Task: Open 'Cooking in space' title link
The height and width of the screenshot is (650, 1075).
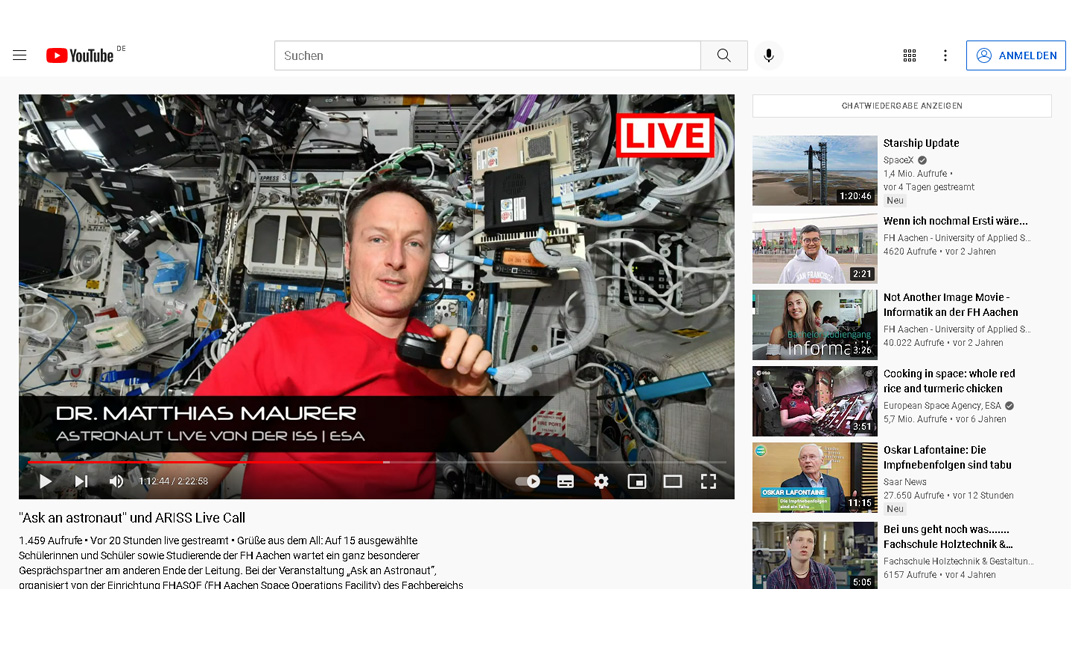Action: [x=949, y=381]
